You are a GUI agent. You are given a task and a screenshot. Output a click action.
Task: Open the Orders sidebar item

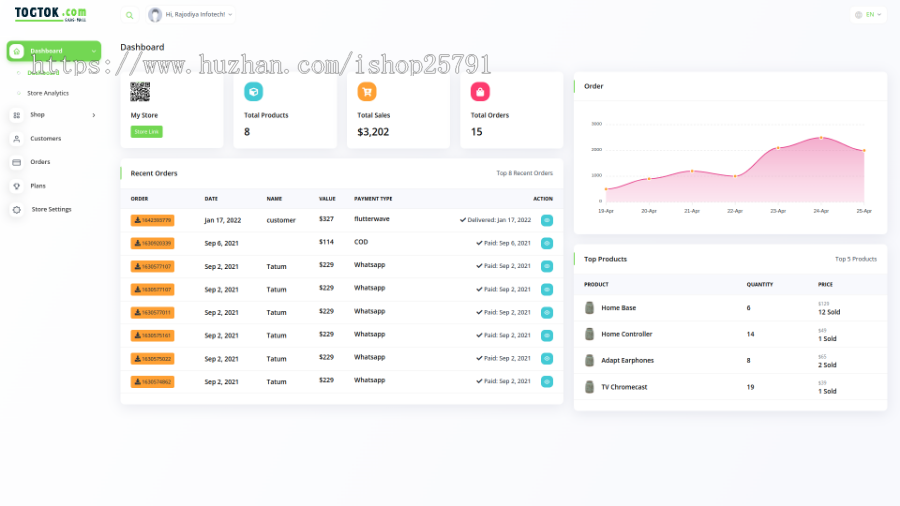pos(40,162)
